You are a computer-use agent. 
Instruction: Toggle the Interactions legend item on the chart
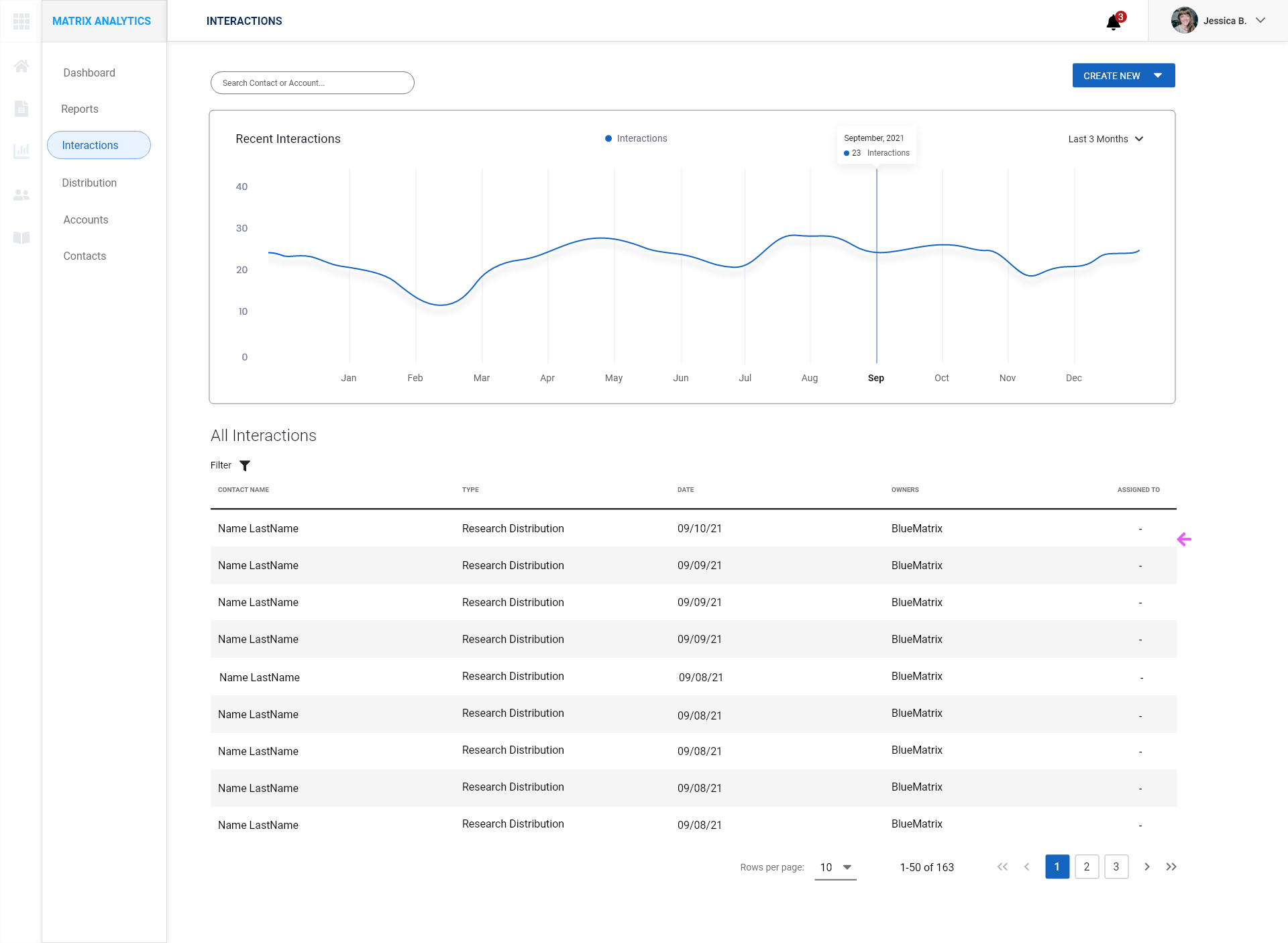(x=636, y=138)
